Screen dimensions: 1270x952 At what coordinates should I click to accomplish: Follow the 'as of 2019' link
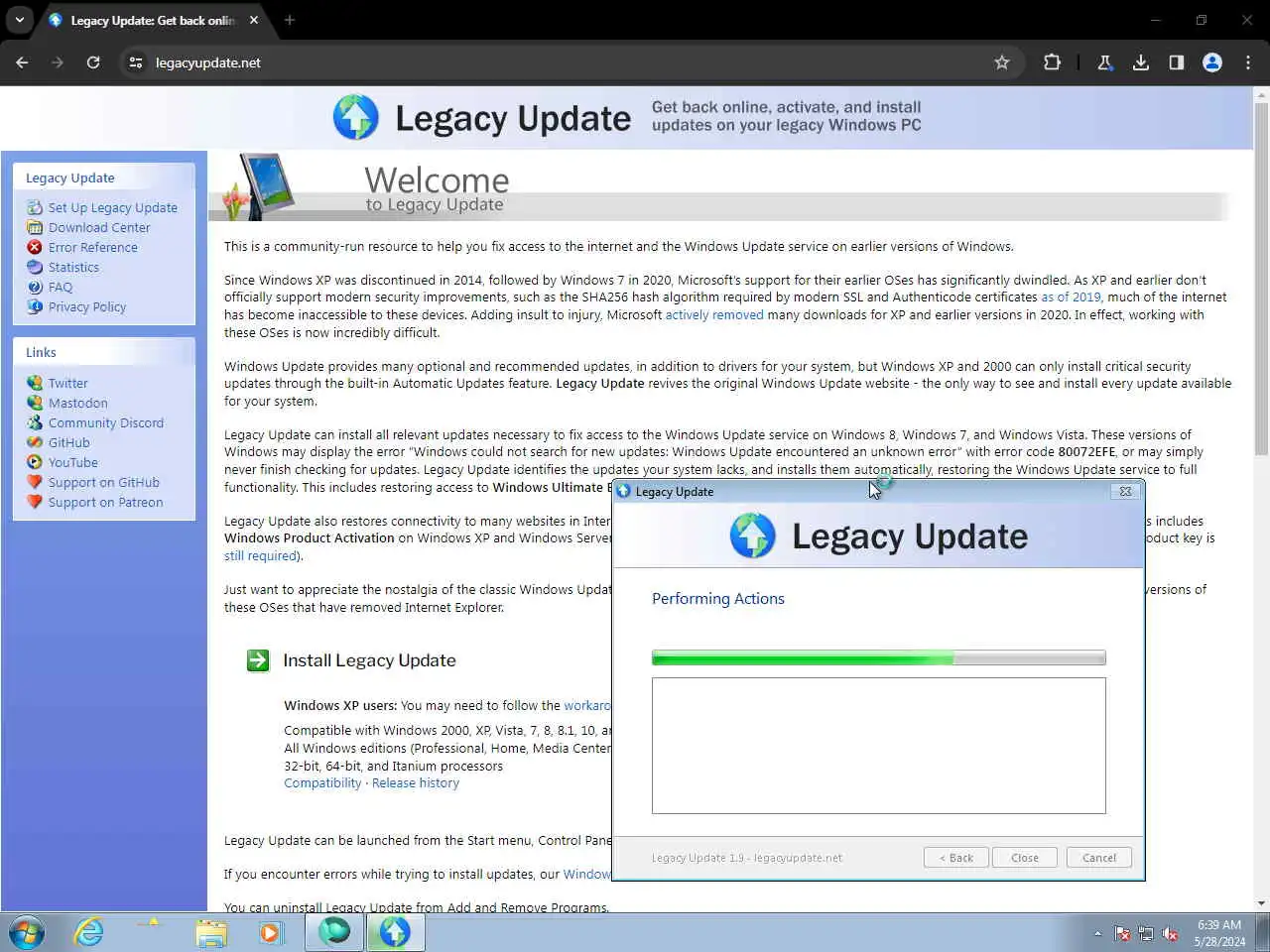pyautogui.click(x=1071, y=297)
